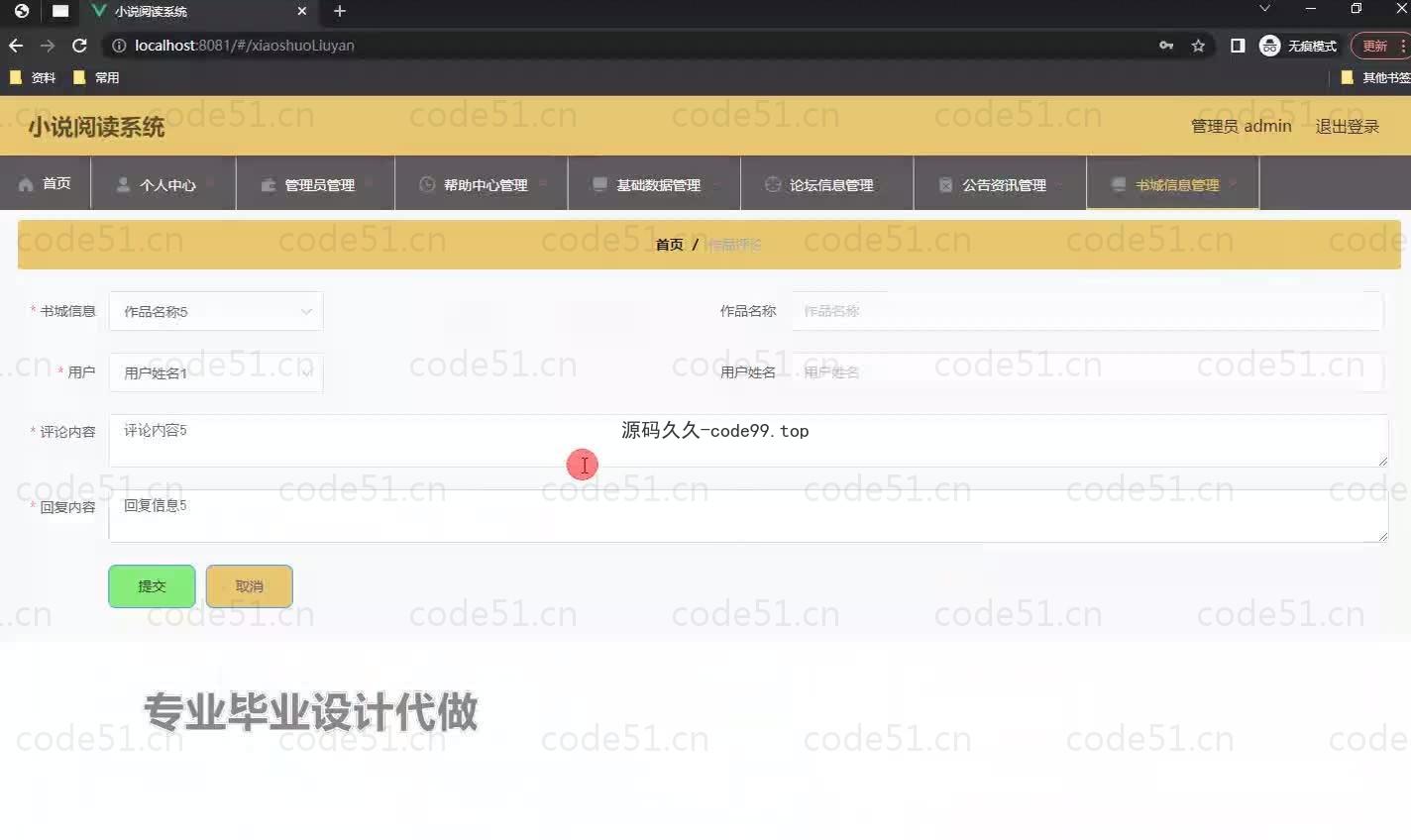The height and width of the screenshot is (840, 1411).
Task: Click the 小说阅读系统 site title
Action: pyautogui.click(x=96, y=127)
